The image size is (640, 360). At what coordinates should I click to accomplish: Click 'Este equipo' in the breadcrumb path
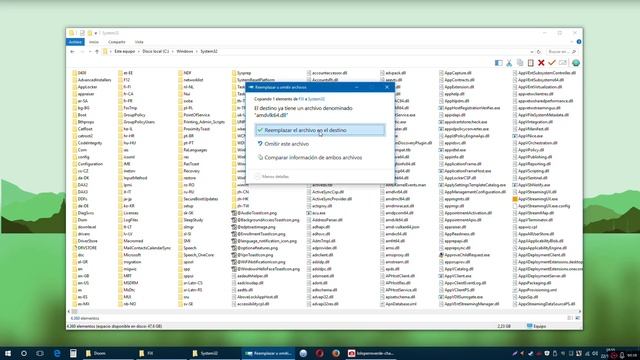coord(124,52)
